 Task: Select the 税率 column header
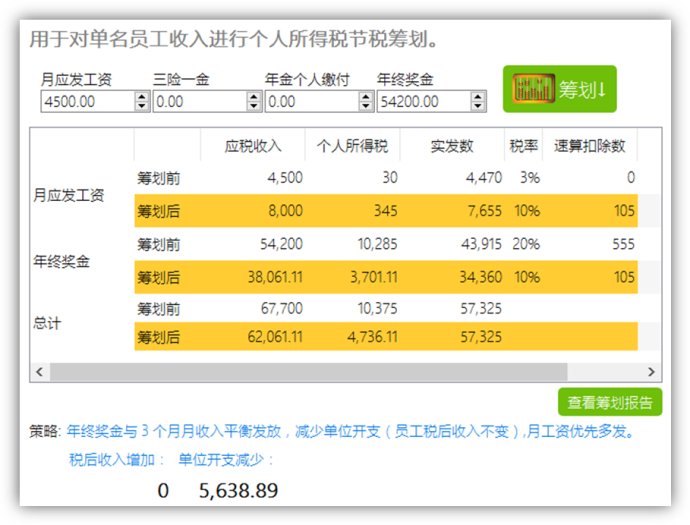pyautogui.click(x=524, y=146)
